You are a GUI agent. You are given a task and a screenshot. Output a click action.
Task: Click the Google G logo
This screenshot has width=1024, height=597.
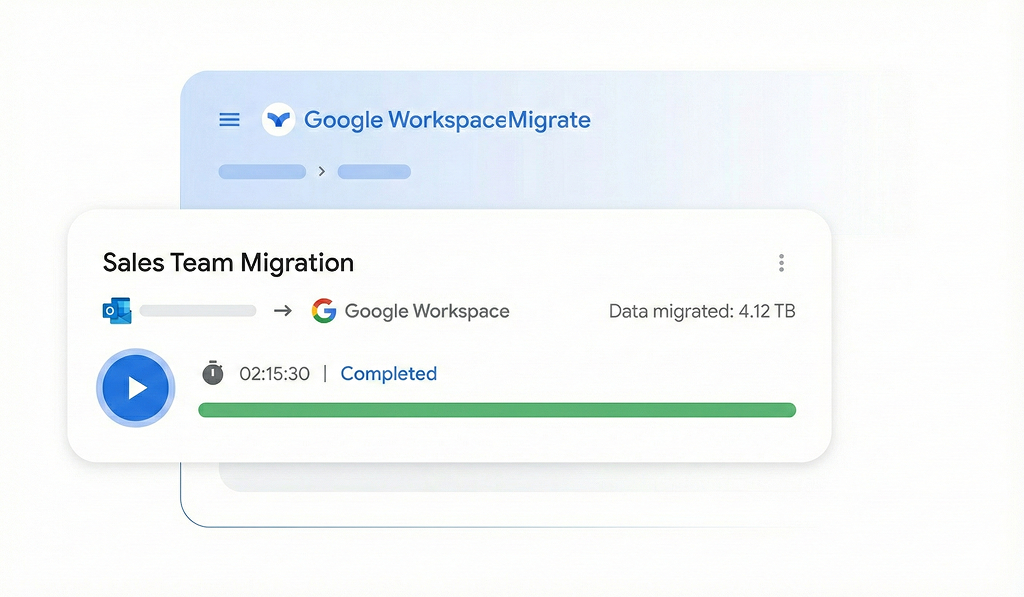[323, 311]
